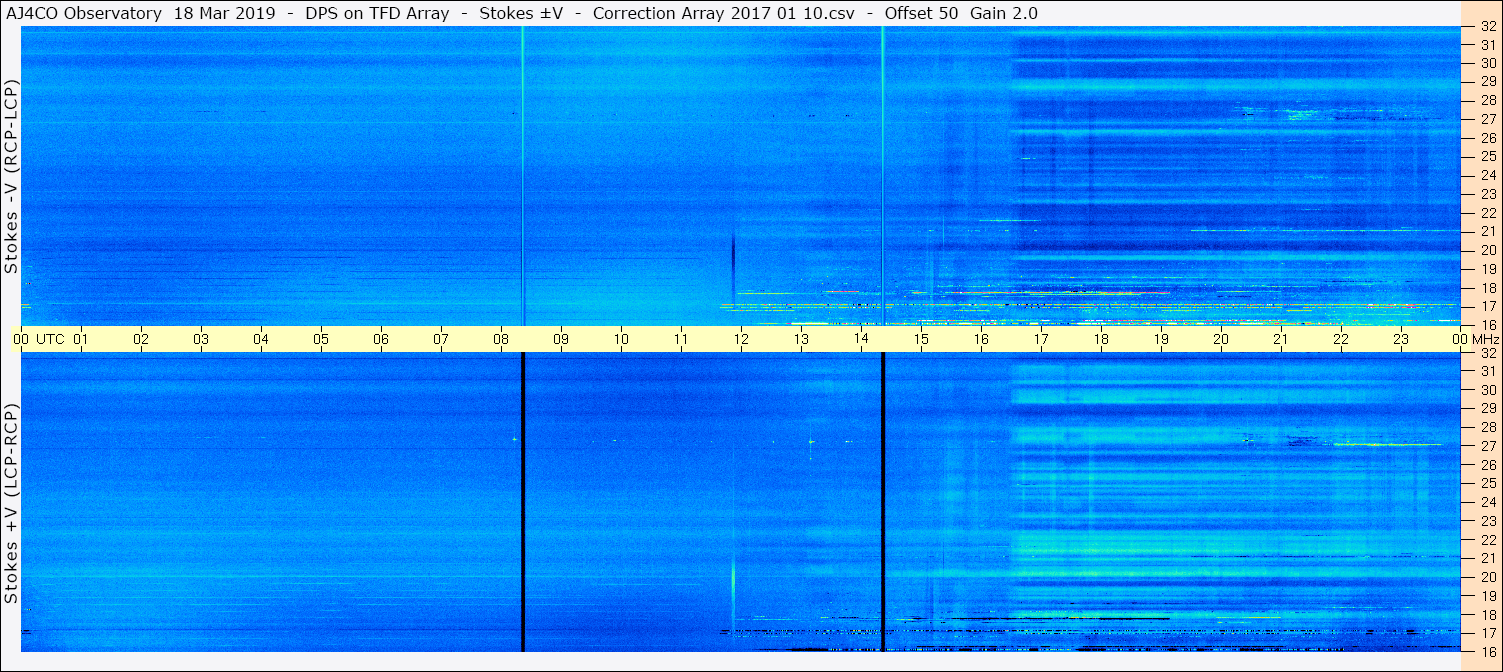
Task: Click the 21 hour tick on UTC time axis
Action: pos(1281,339)
